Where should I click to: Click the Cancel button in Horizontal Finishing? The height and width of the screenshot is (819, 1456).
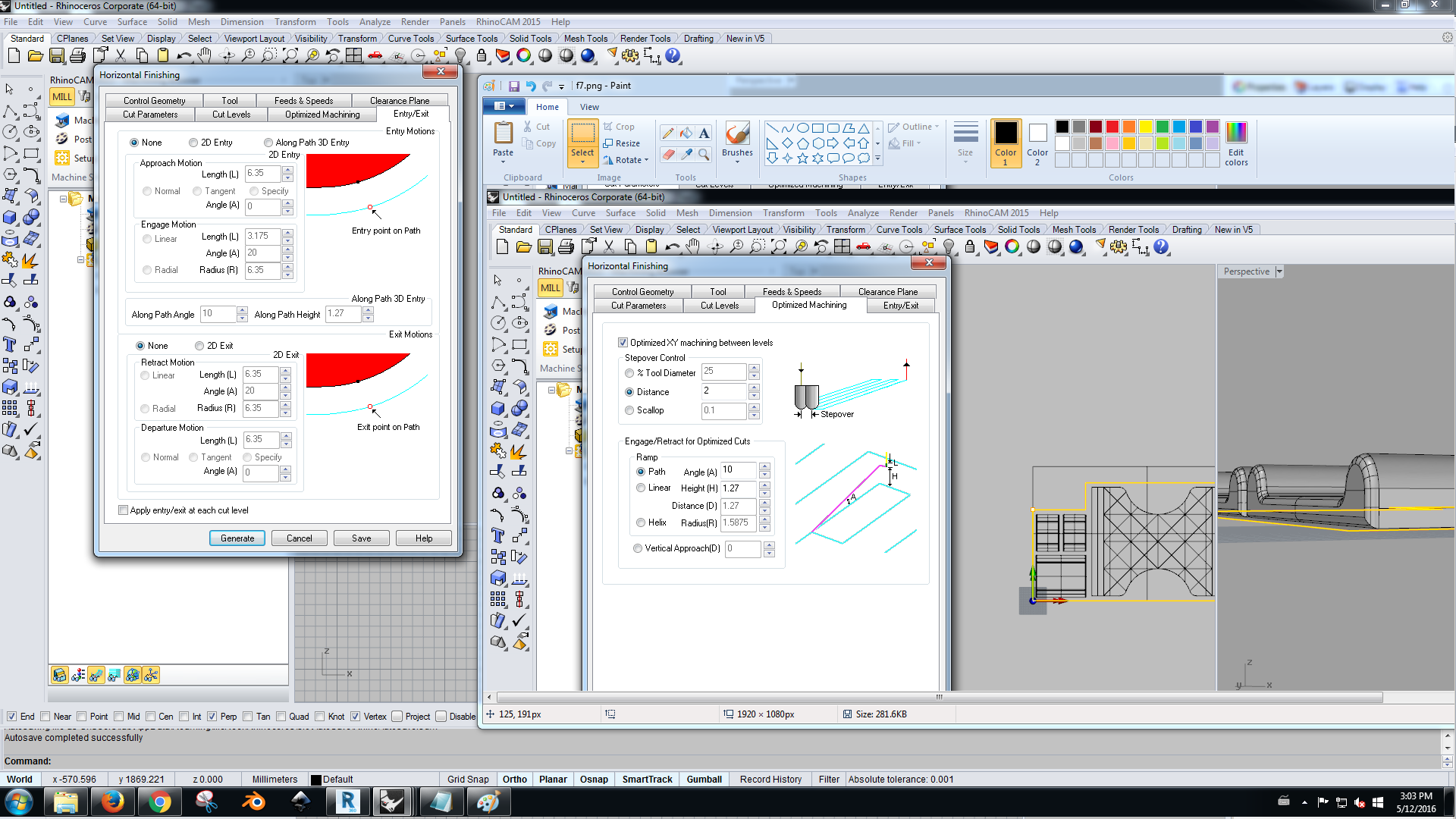pos(300,538)
